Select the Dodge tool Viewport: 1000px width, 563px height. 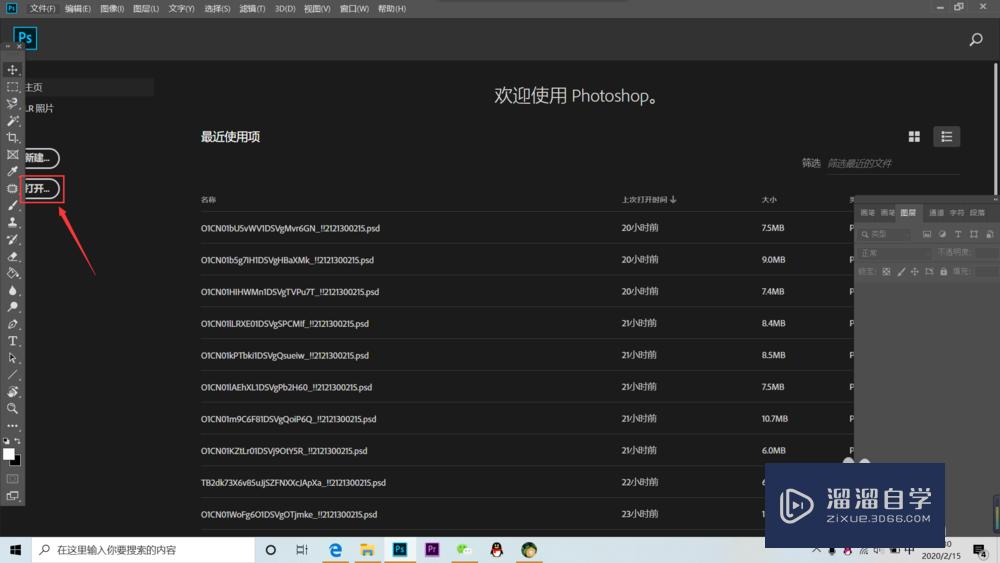(12, 307)
